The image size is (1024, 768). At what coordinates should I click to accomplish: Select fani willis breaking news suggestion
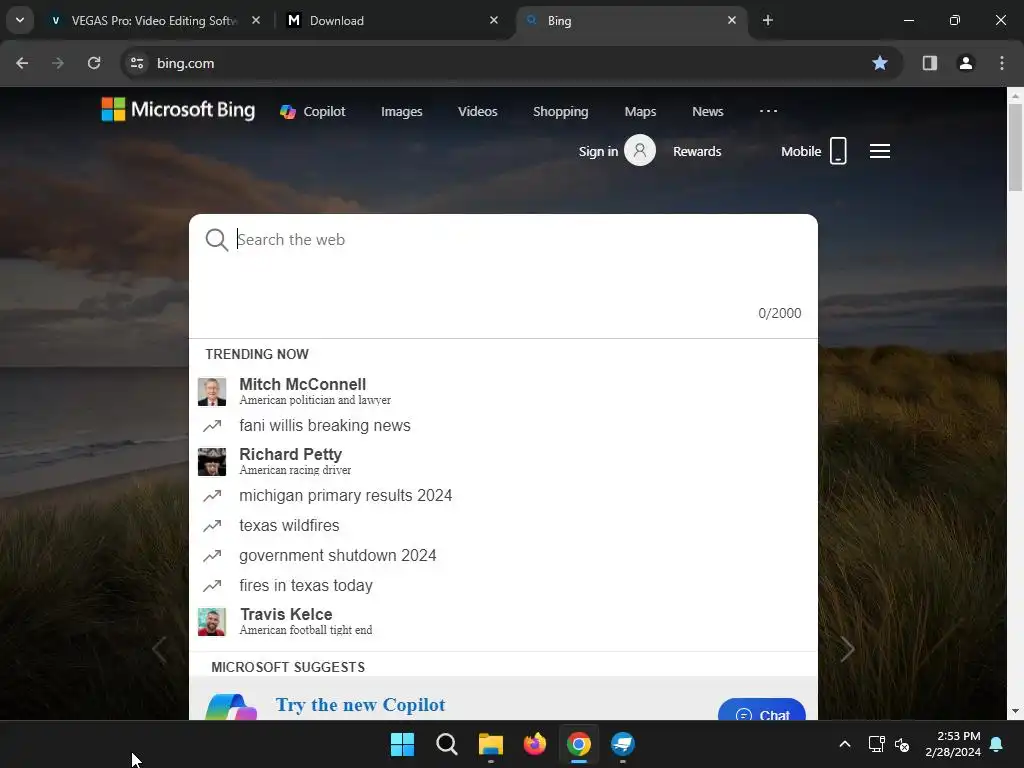point(503,426)
